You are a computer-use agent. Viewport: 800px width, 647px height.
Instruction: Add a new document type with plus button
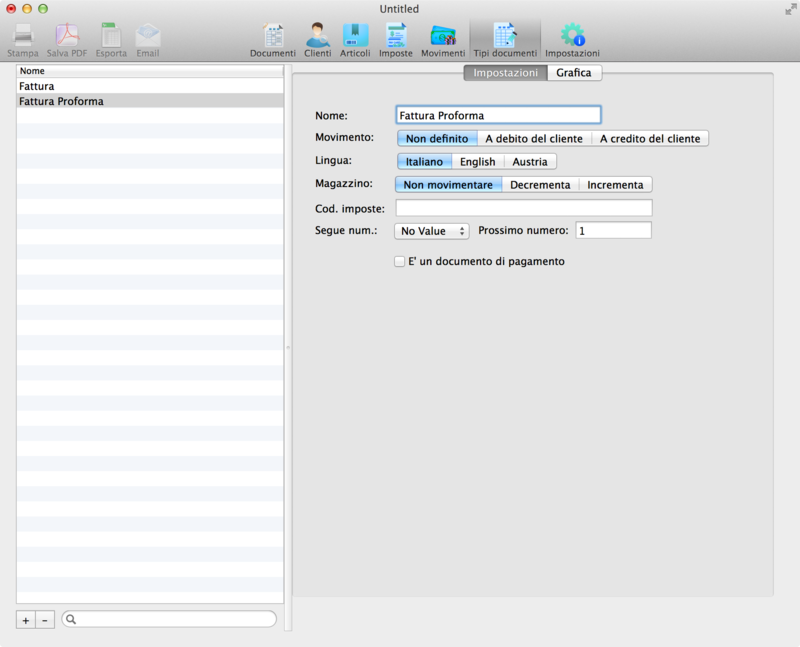pyautogui.click(x=26, y=620)
